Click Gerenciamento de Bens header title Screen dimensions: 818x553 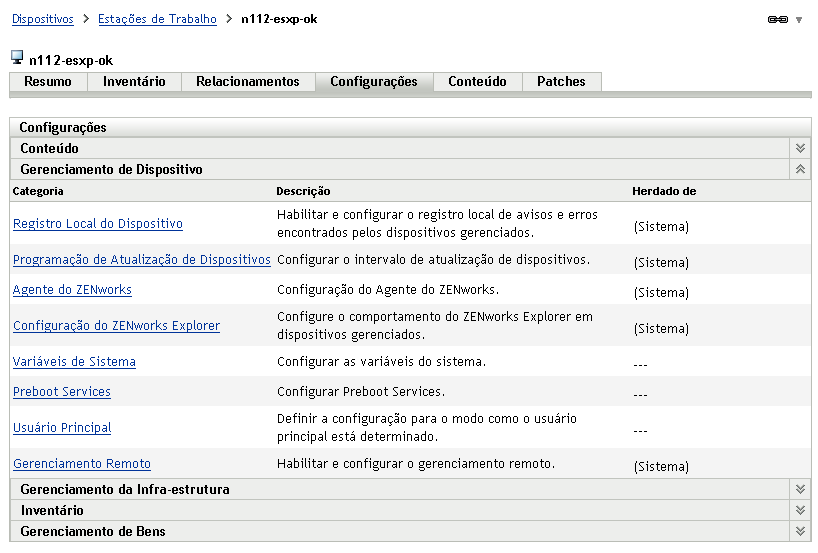click(93, 531)
